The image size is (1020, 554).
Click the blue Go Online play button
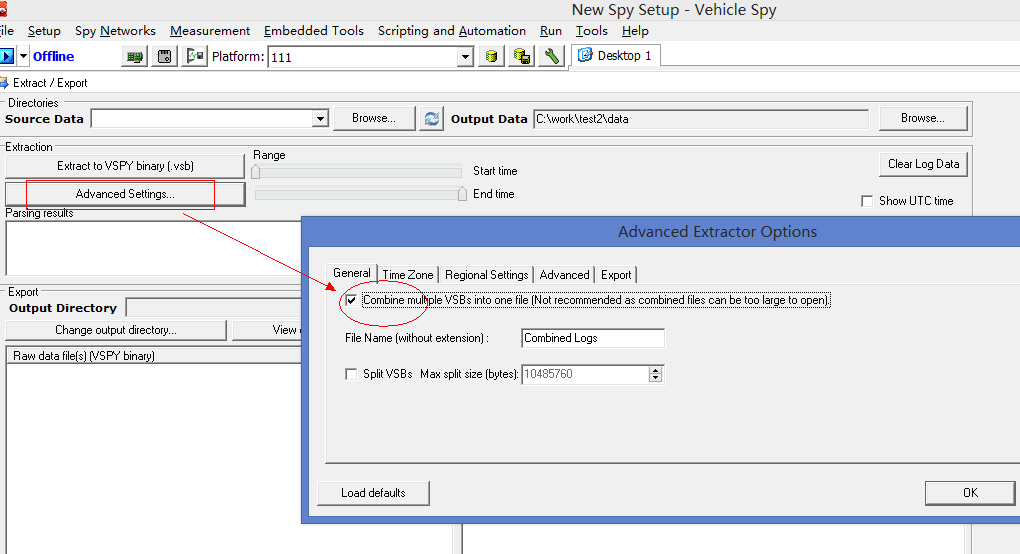[x=6, y=56]
